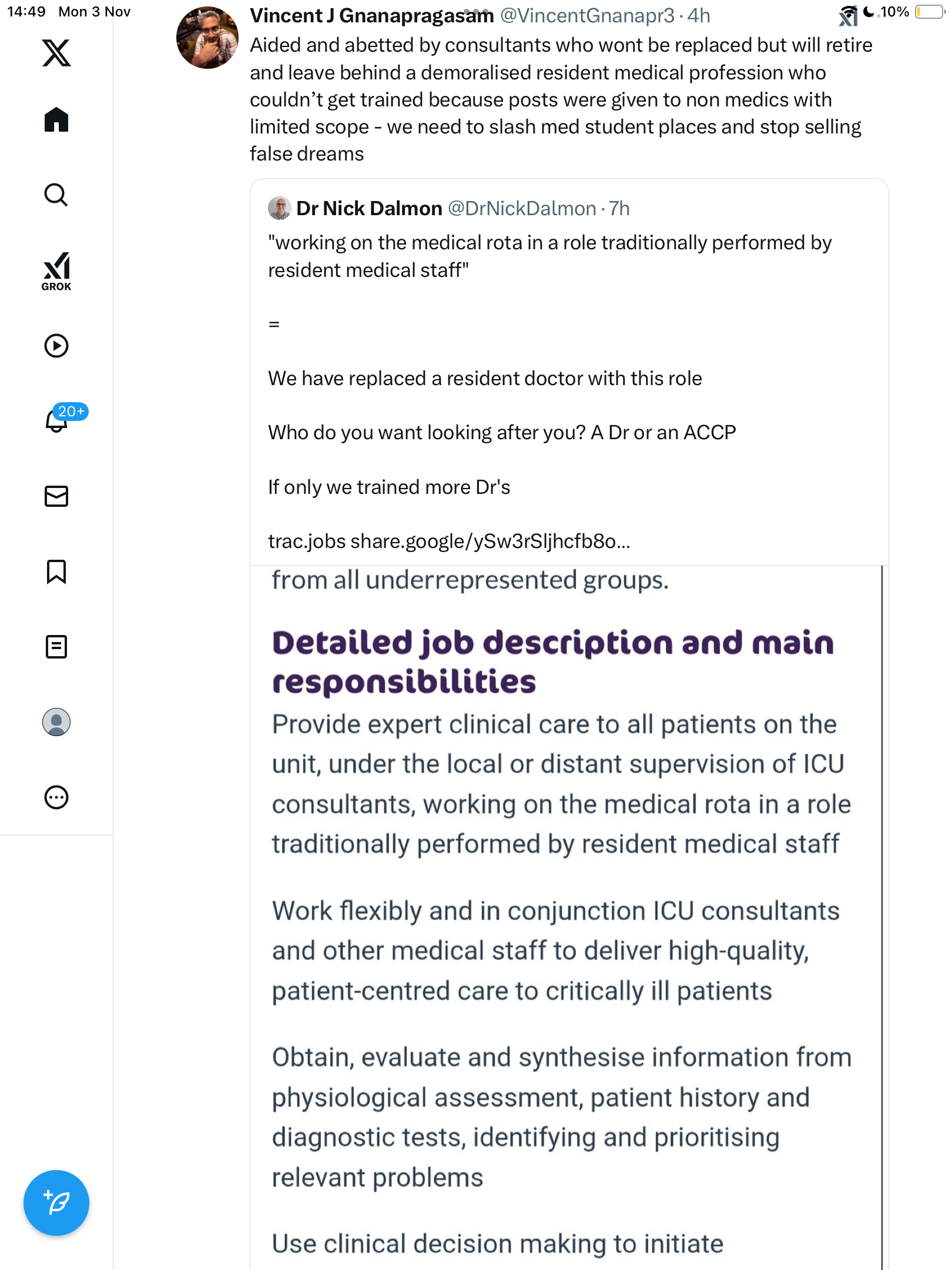Open @VincentGnanapr3 handle link
Image resolution: width=952 pixels, height=1270 pixels.
[586, 16]
